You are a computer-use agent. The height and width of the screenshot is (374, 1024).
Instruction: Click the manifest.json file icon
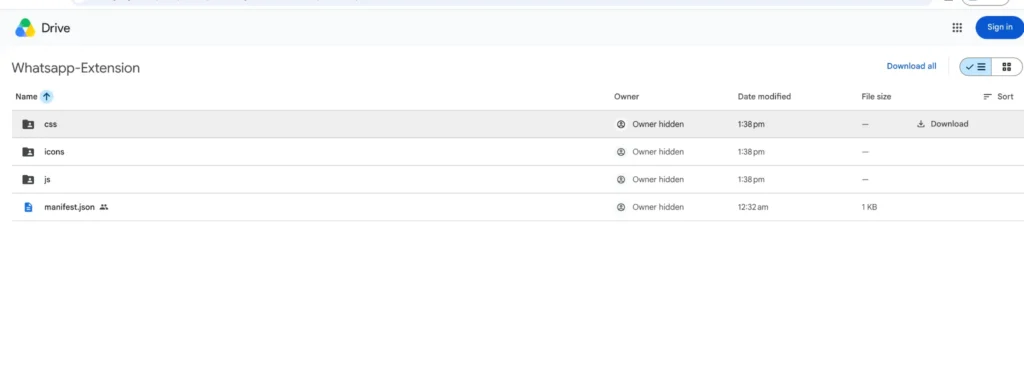tap(28, 207)
